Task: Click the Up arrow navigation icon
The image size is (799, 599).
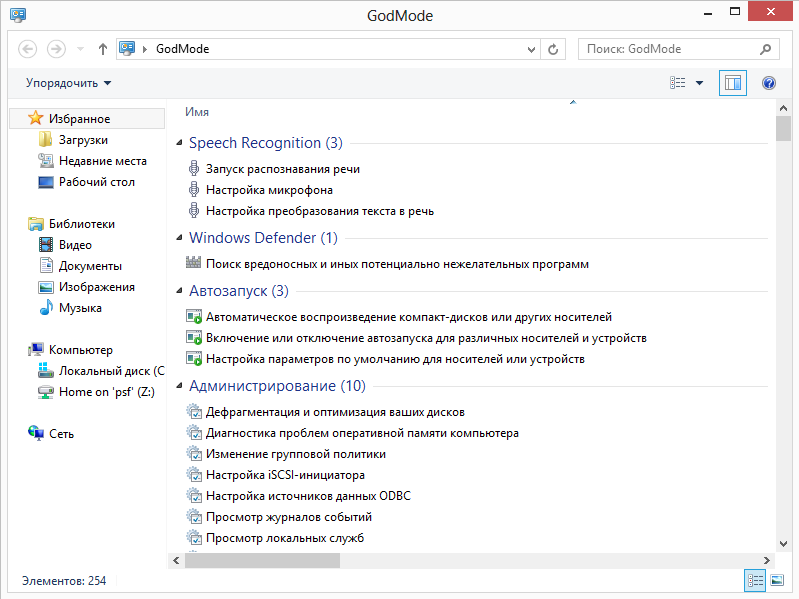Action: click(103, 48)
